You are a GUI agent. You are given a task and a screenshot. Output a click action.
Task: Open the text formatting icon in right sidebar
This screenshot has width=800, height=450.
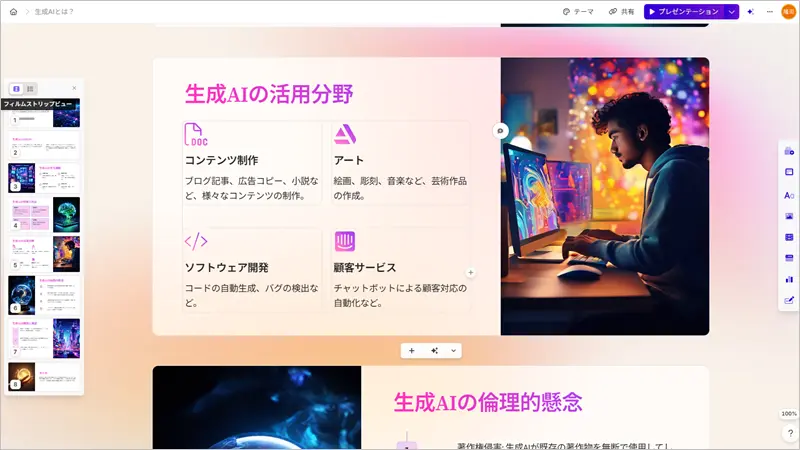pyautogui.click(x=789, y=195)
